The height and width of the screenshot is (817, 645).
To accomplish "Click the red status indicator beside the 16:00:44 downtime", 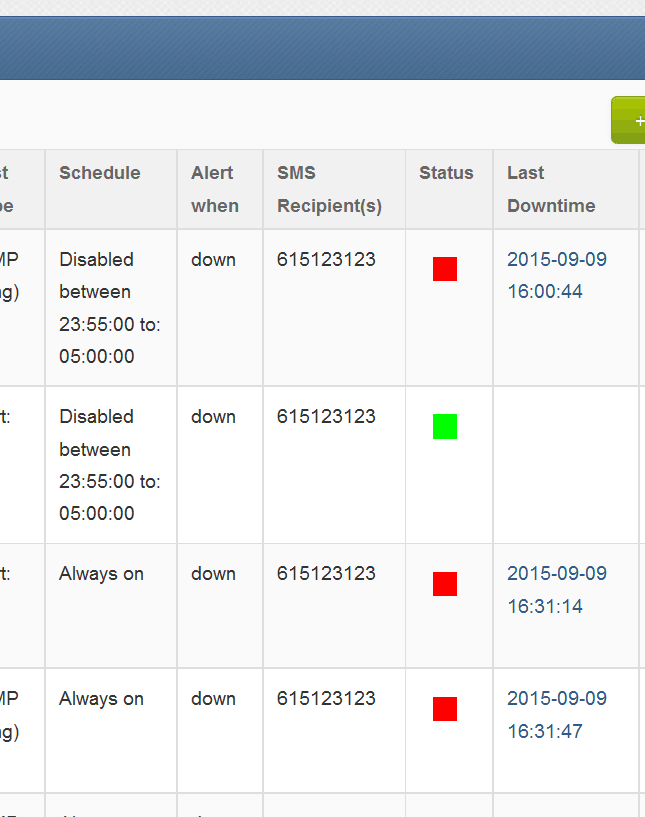I will [445, 269].
